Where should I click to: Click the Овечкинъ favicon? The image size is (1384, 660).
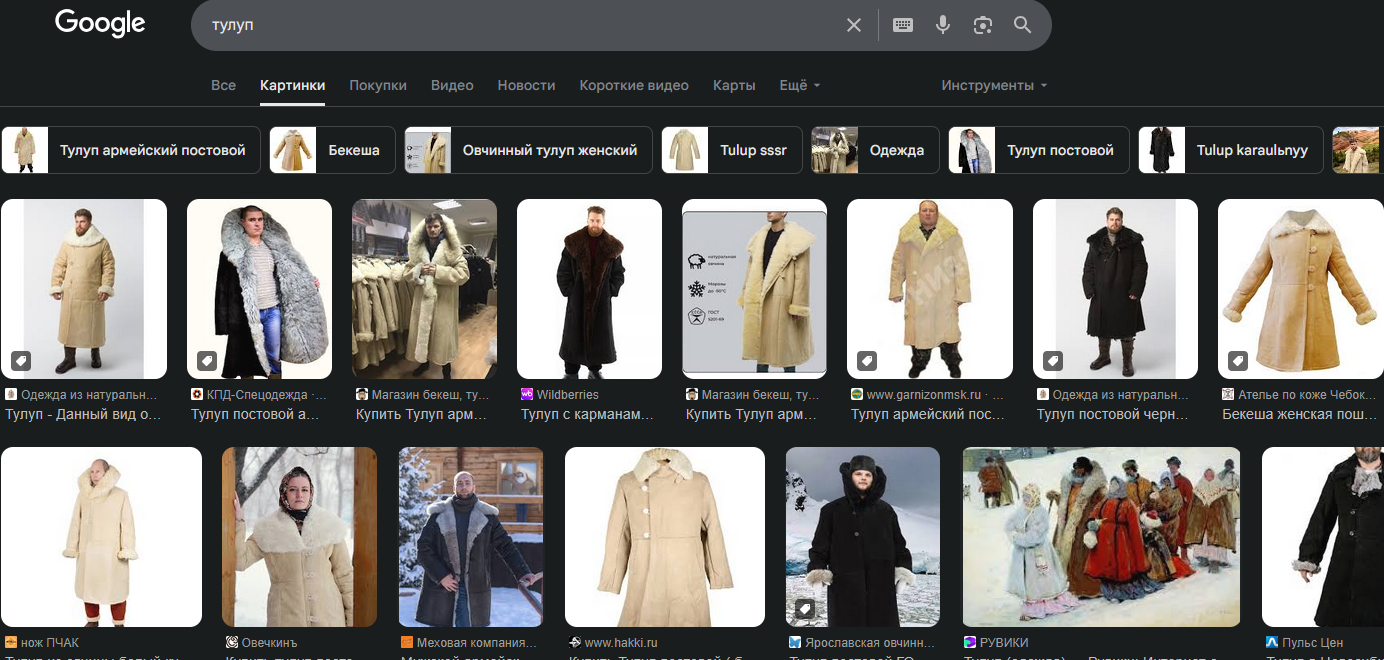232,643
